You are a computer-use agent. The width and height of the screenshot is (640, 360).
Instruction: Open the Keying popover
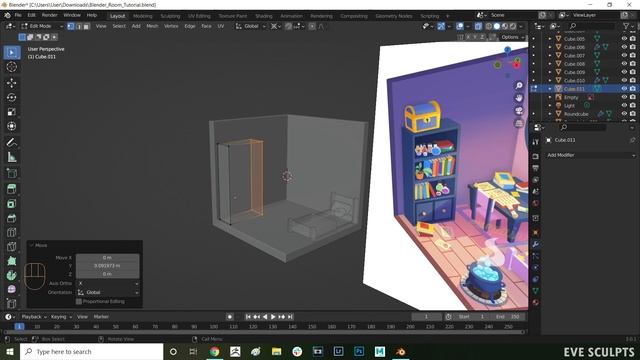click(61, 317)
